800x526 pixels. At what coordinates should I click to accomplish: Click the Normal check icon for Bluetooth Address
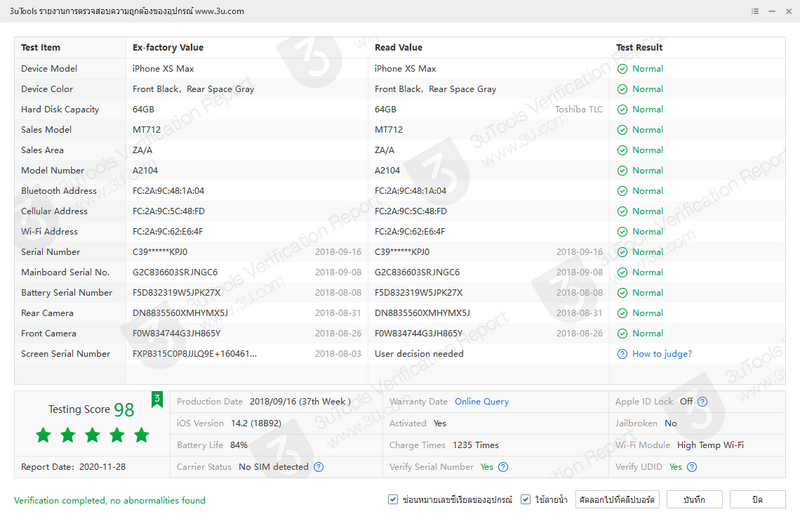pyautogui.click(x=622, y=191)
